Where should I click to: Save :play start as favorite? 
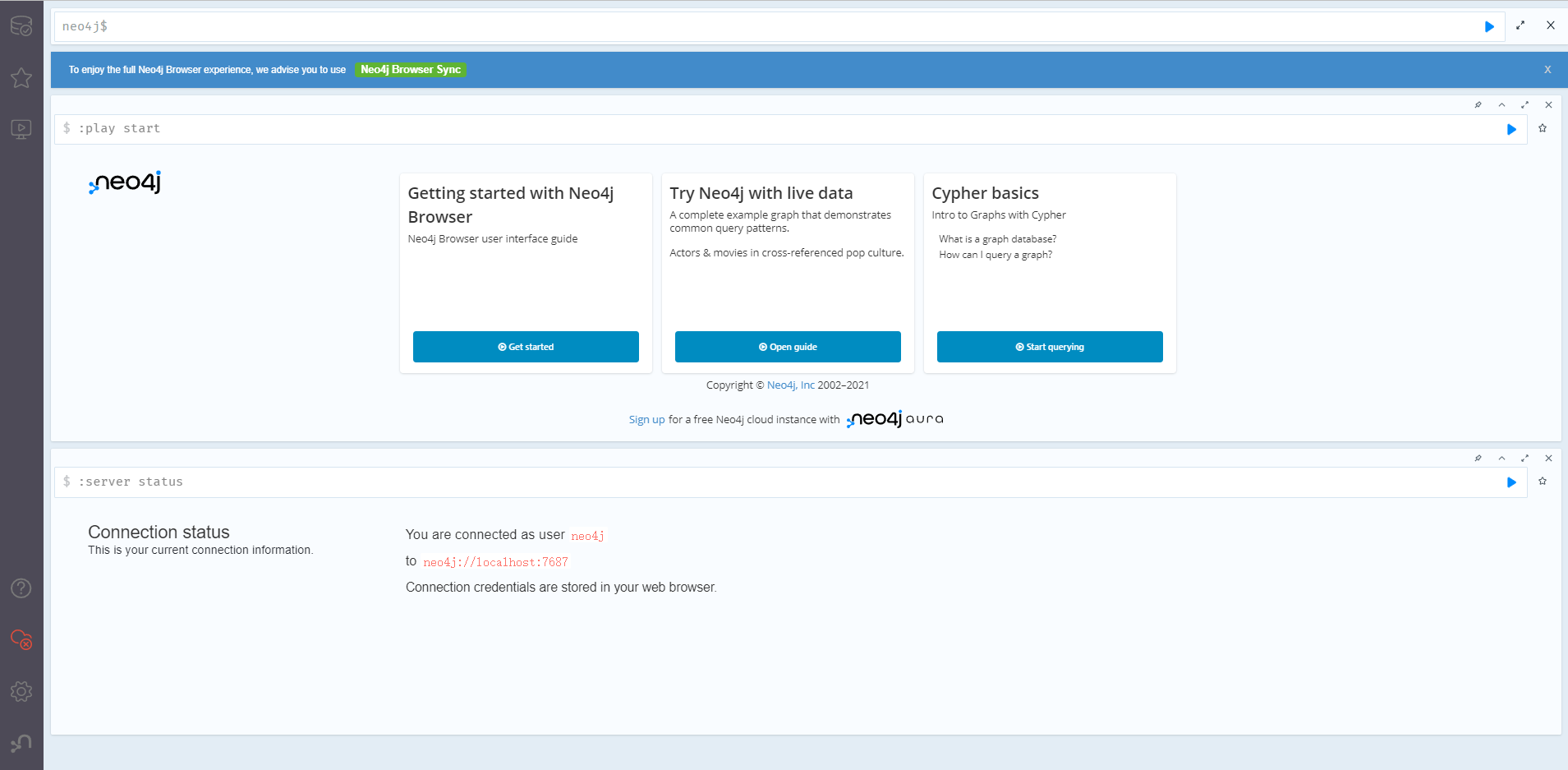pos(1543,128)
